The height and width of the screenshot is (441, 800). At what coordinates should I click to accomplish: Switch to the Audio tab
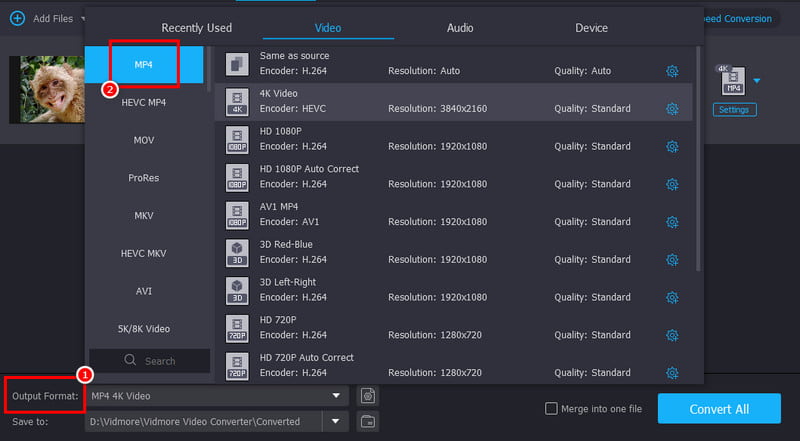click(x=460, y=28)
